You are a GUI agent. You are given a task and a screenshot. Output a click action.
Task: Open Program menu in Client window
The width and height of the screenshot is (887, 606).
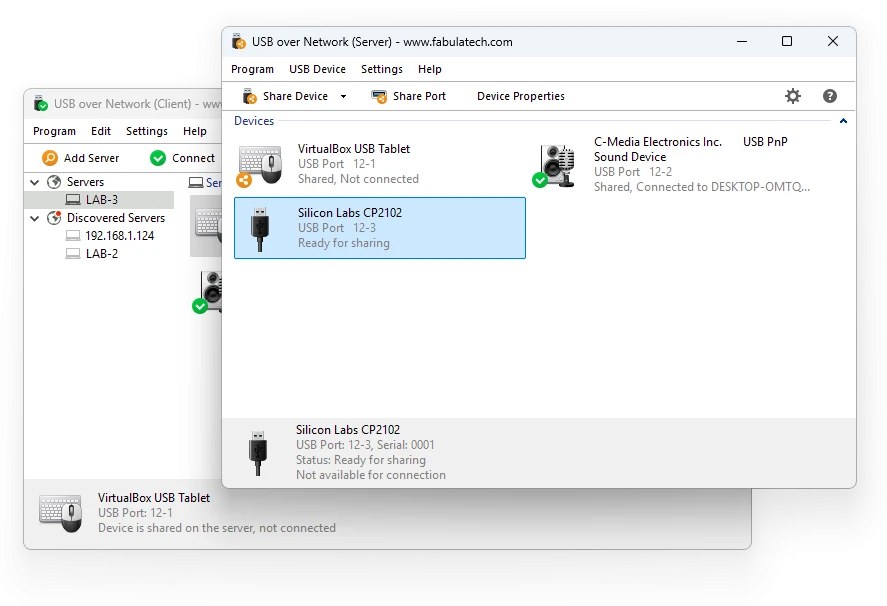(x=54, y=131)
